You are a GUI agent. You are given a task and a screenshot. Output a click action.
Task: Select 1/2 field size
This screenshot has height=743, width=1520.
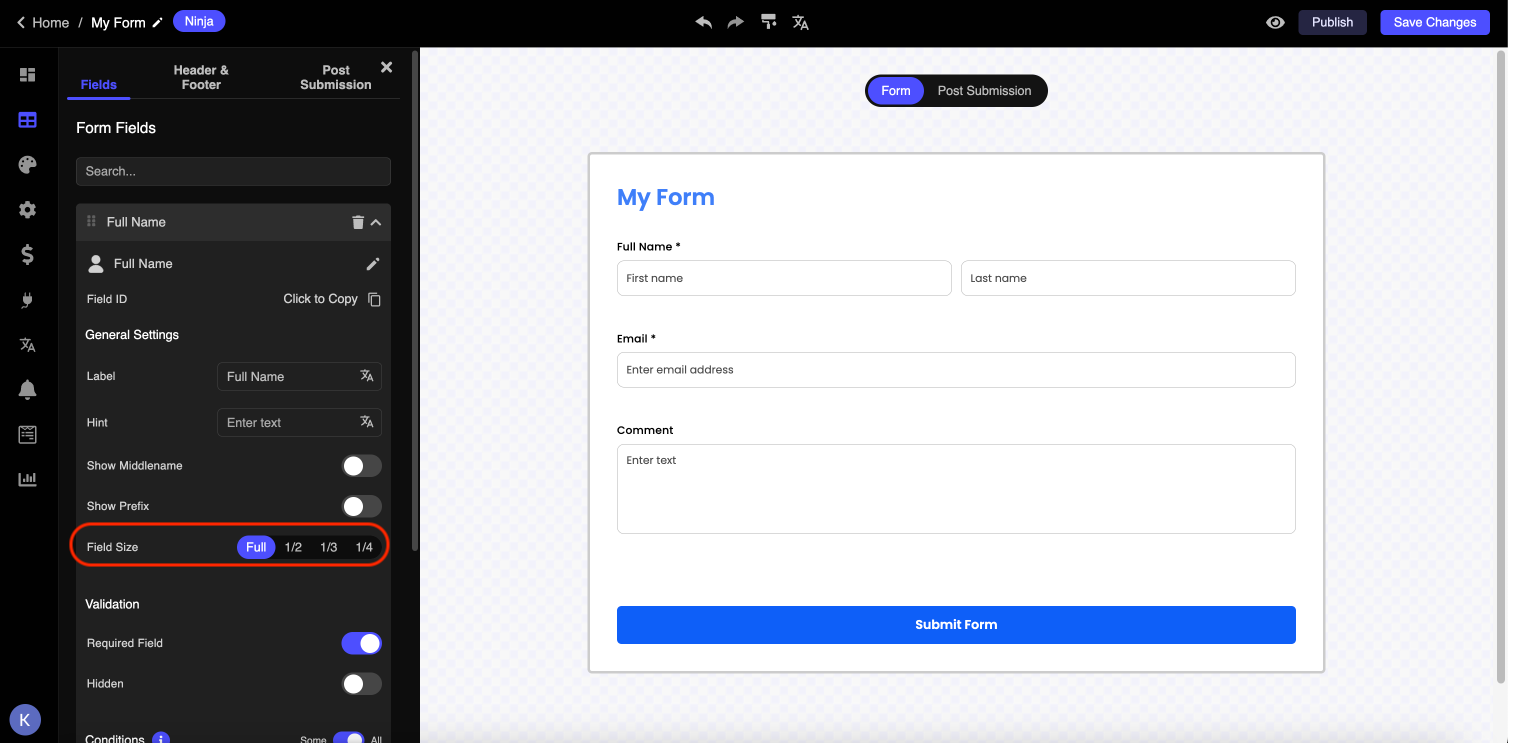point(293,547)
